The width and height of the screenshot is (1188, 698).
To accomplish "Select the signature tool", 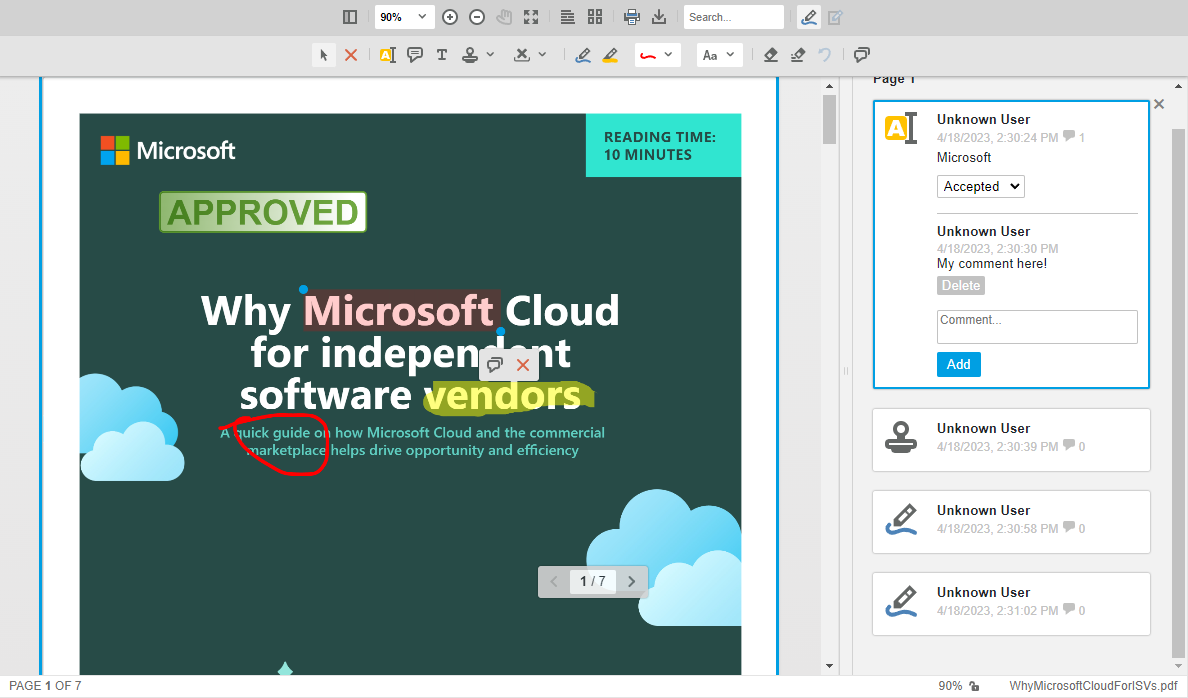I will click(x=521, y=55).
